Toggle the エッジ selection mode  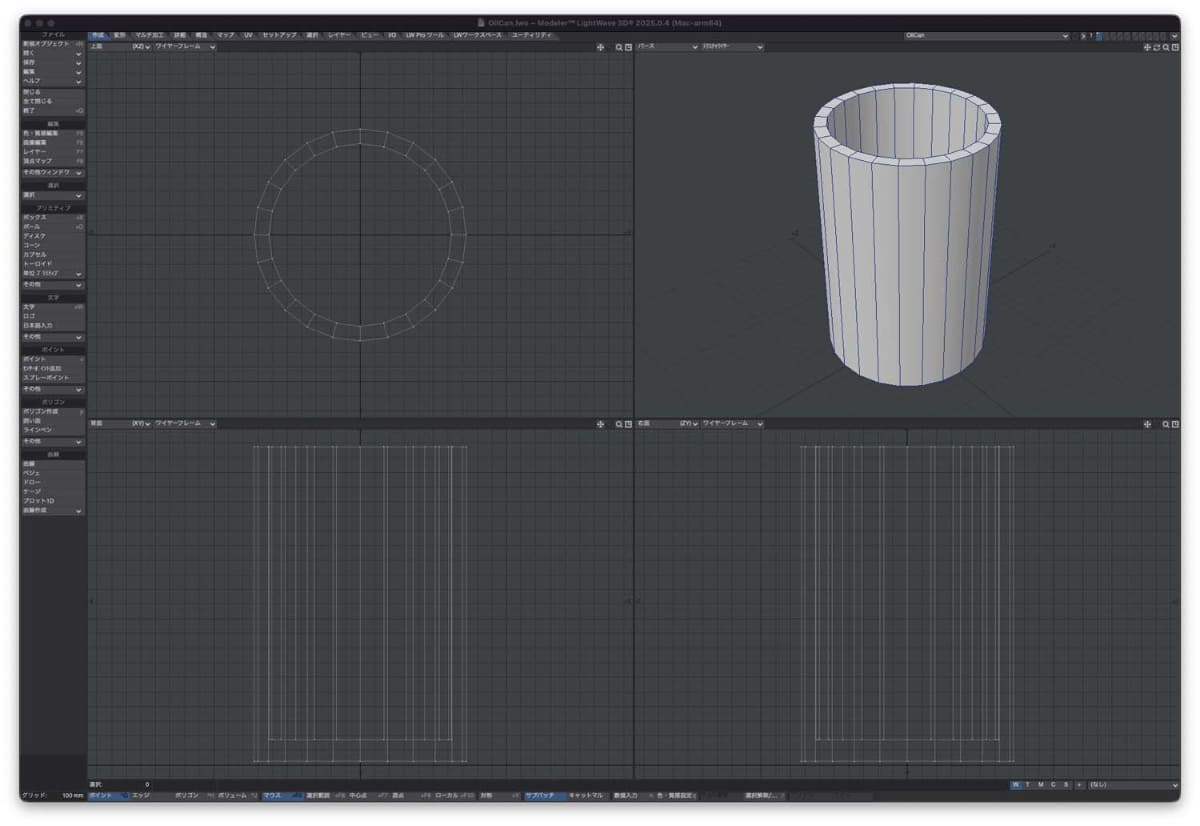[x=151, y=795]
